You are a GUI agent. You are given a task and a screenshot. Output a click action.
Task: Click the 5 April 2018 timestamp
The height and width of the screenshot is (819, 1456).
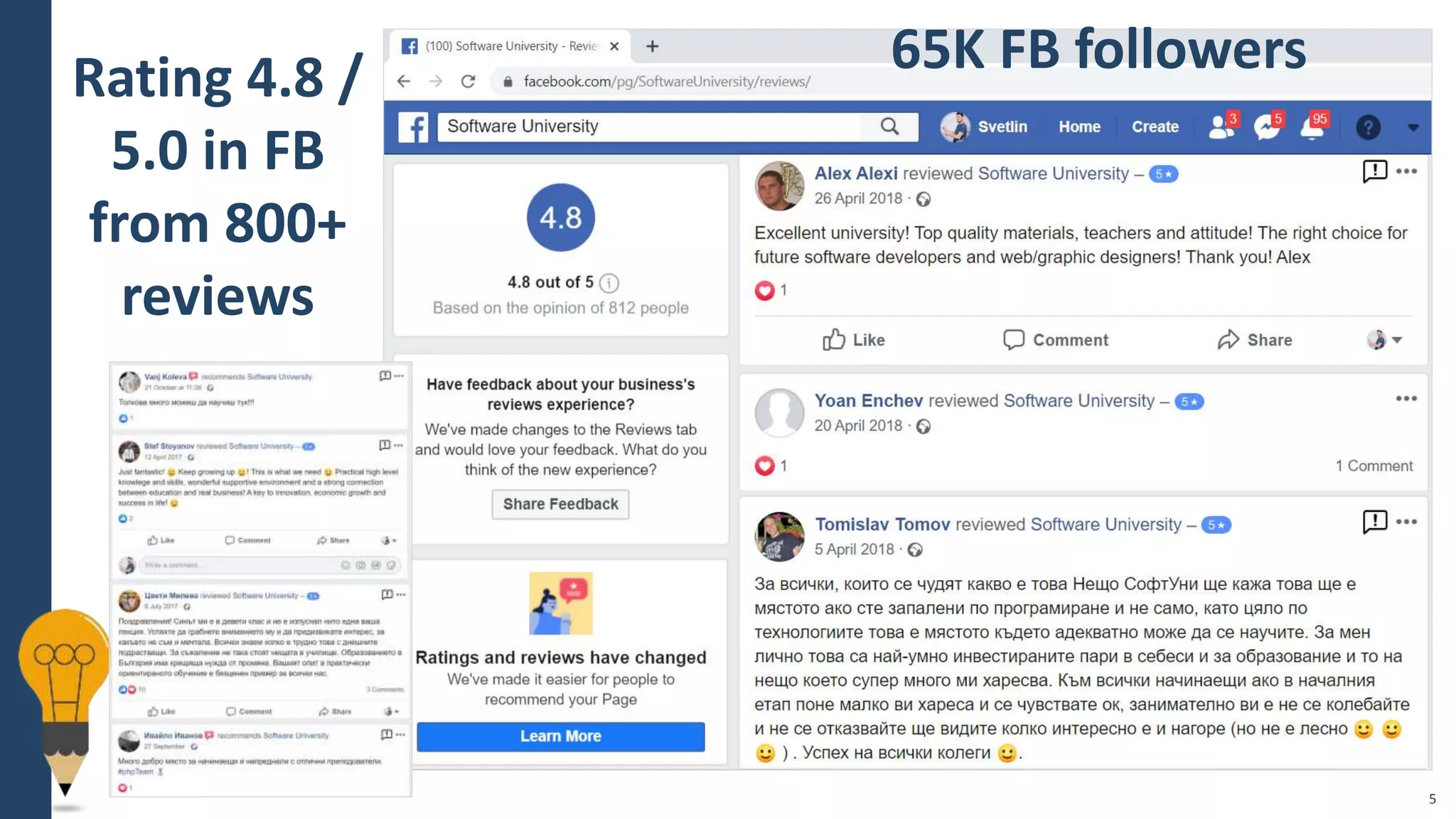(x=854, y=550)
